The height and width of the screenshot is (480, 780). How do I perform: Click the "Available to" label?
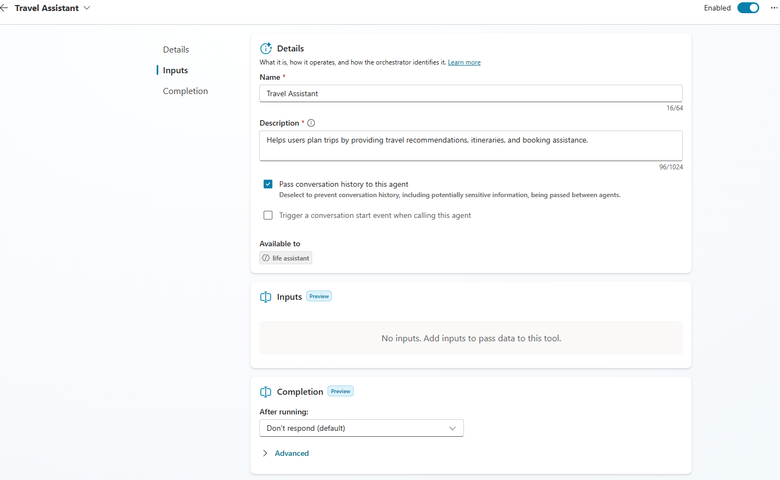coord(280,244)
